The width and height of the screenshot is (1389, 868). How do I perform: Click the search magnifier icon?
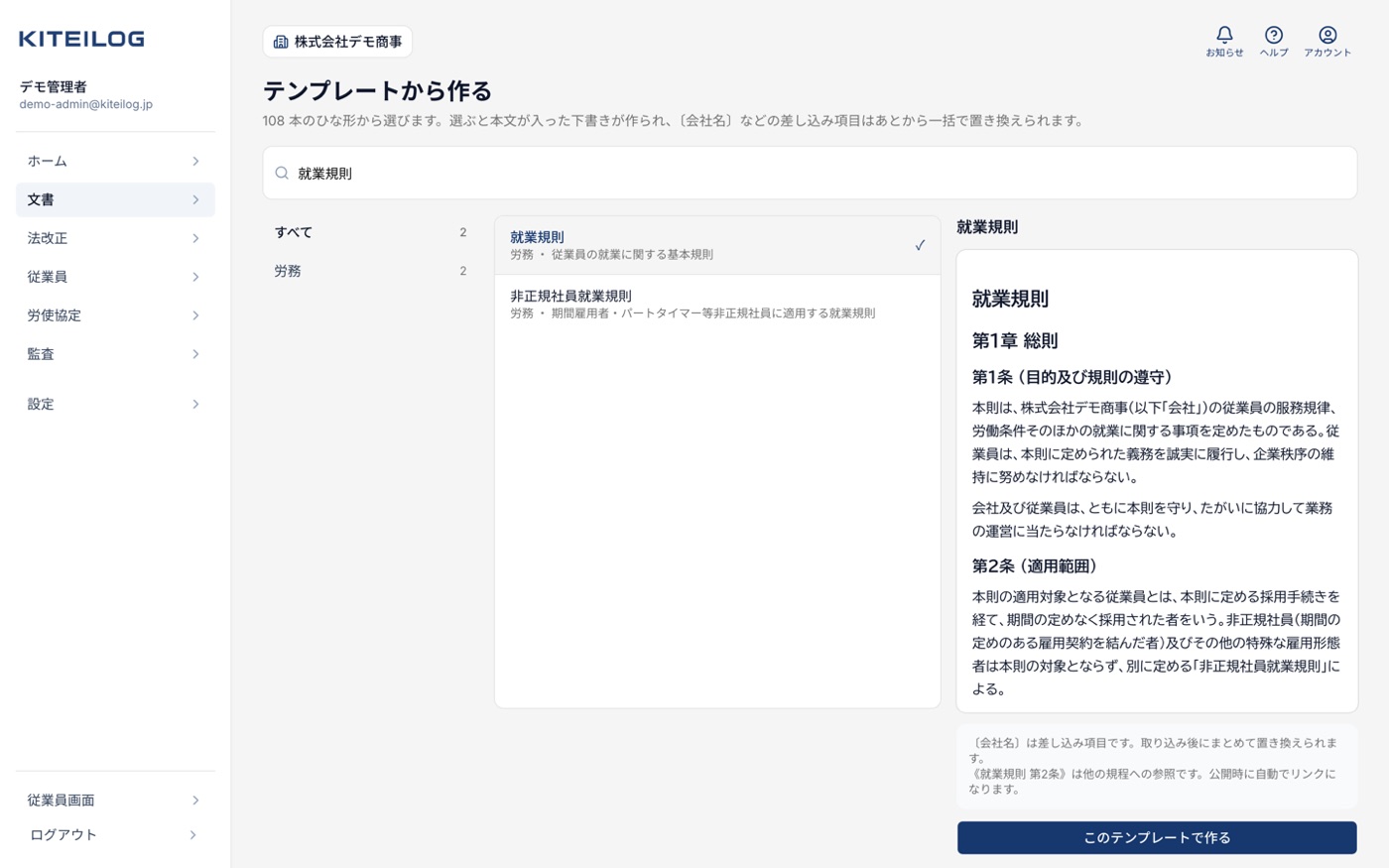tap(282, 173)
